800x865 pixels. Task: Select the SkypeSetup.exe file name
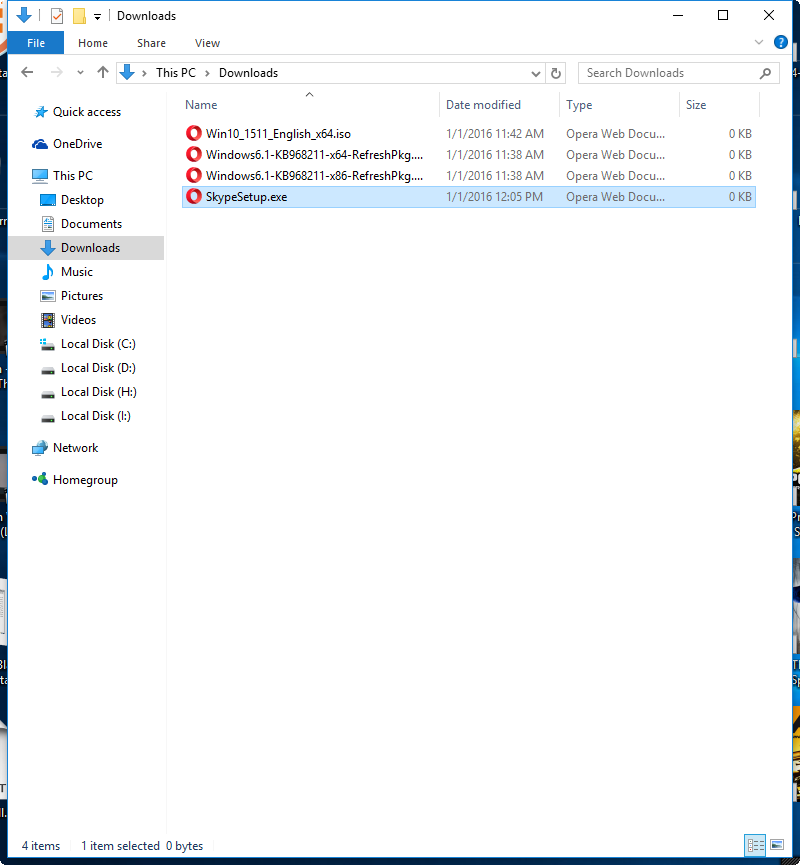246,196
